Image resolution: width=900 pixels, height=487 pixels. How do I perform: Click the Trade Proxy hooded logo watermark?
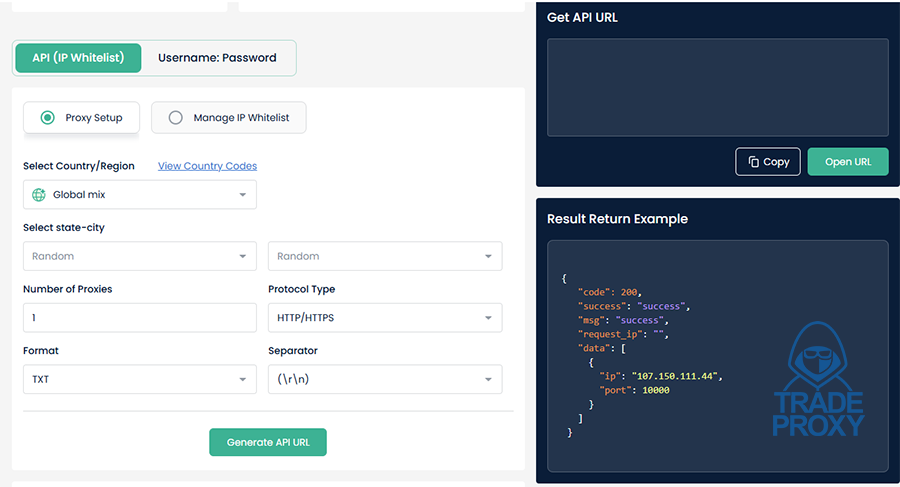point(817,378)
